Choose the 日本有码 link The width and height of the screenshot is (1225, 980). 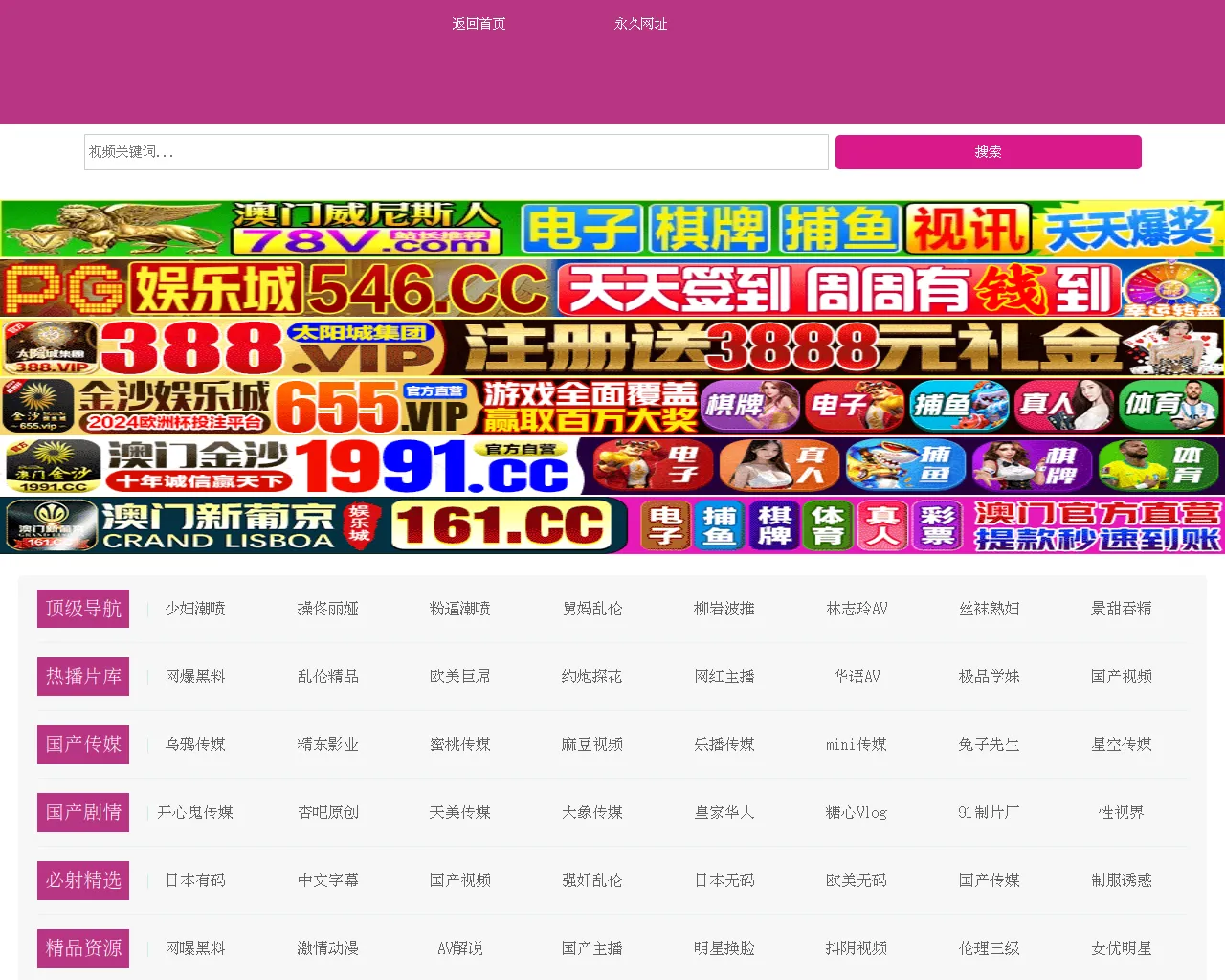point(195,880)
